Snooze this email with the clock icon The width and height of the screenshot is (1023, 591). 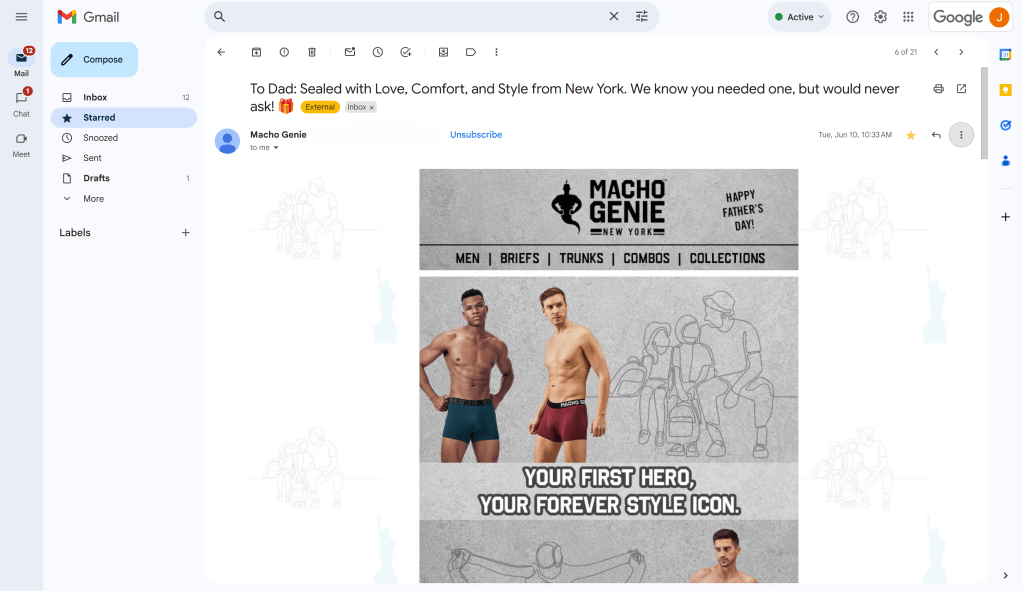click(x=378, y=52)
